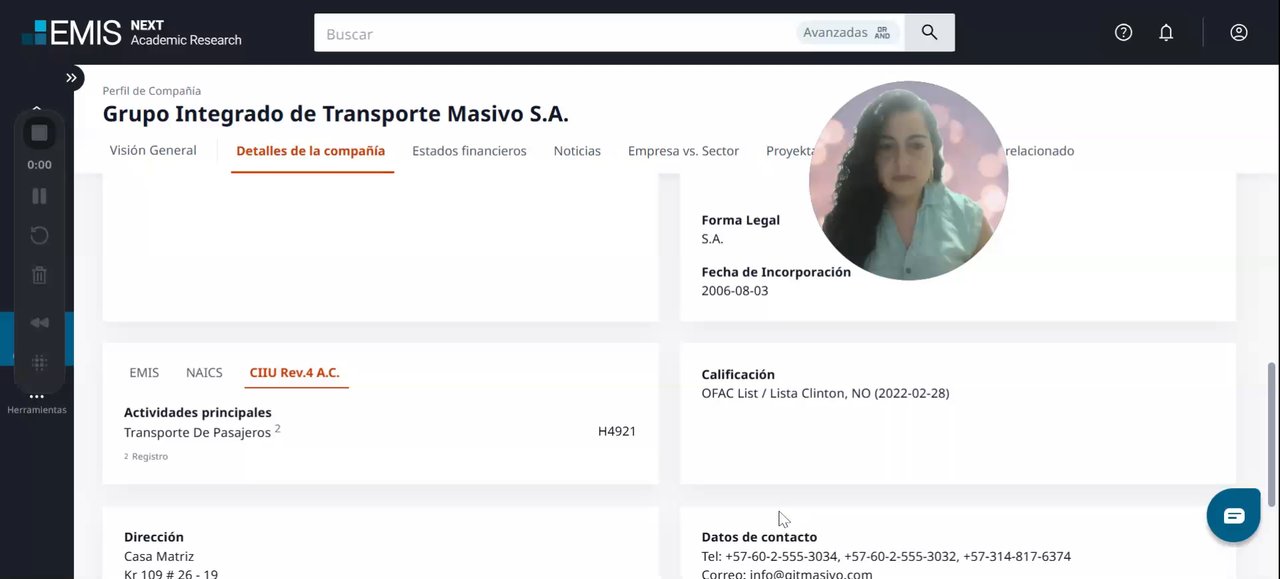Open the Noticias tab
1280x579 pixels.
pyautogui.click(x=577, y=151)
